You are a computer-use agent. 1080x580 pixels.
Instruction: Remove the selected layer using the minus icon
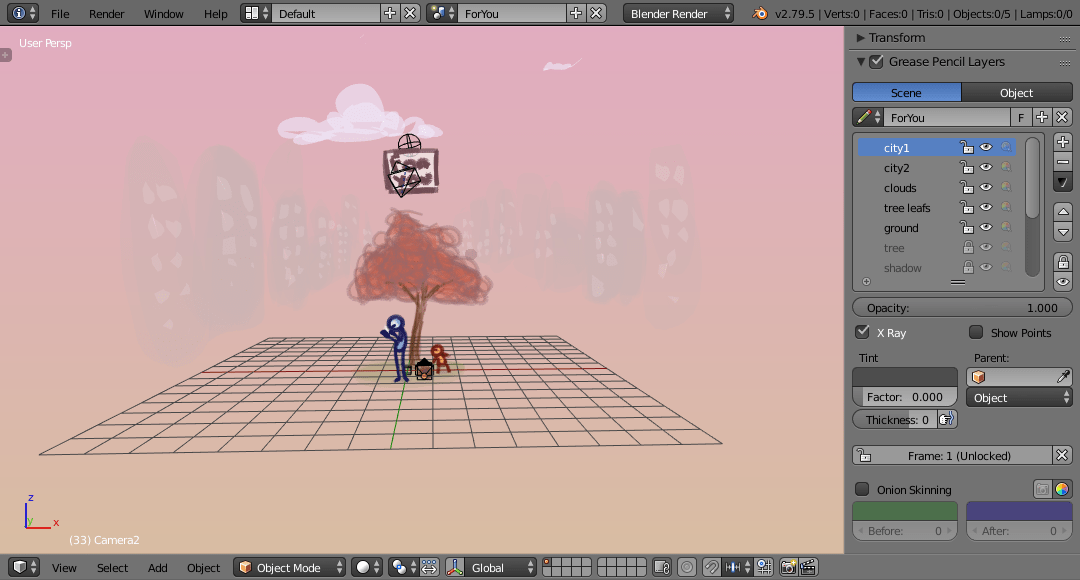click(x=1063, y=161)
